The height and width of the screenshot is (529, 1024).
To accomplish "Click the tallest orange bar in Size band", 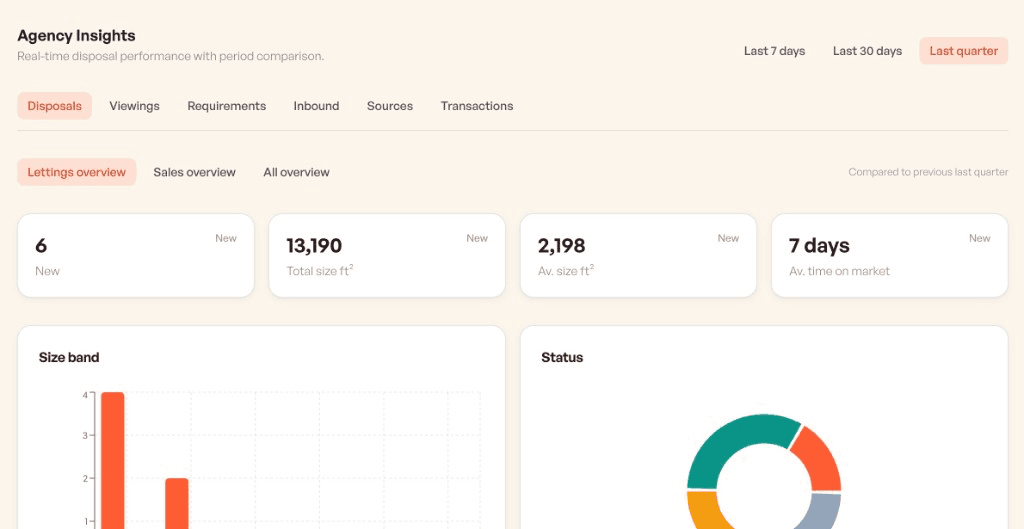I will (112, 460).
